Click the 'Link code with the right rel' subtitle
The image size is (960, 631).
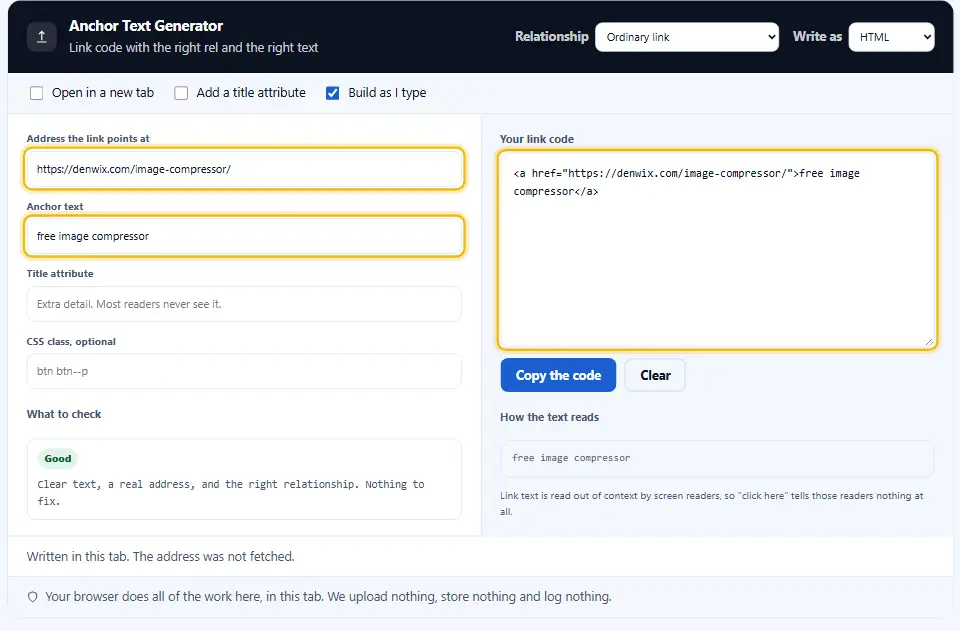tap(193, 48)
